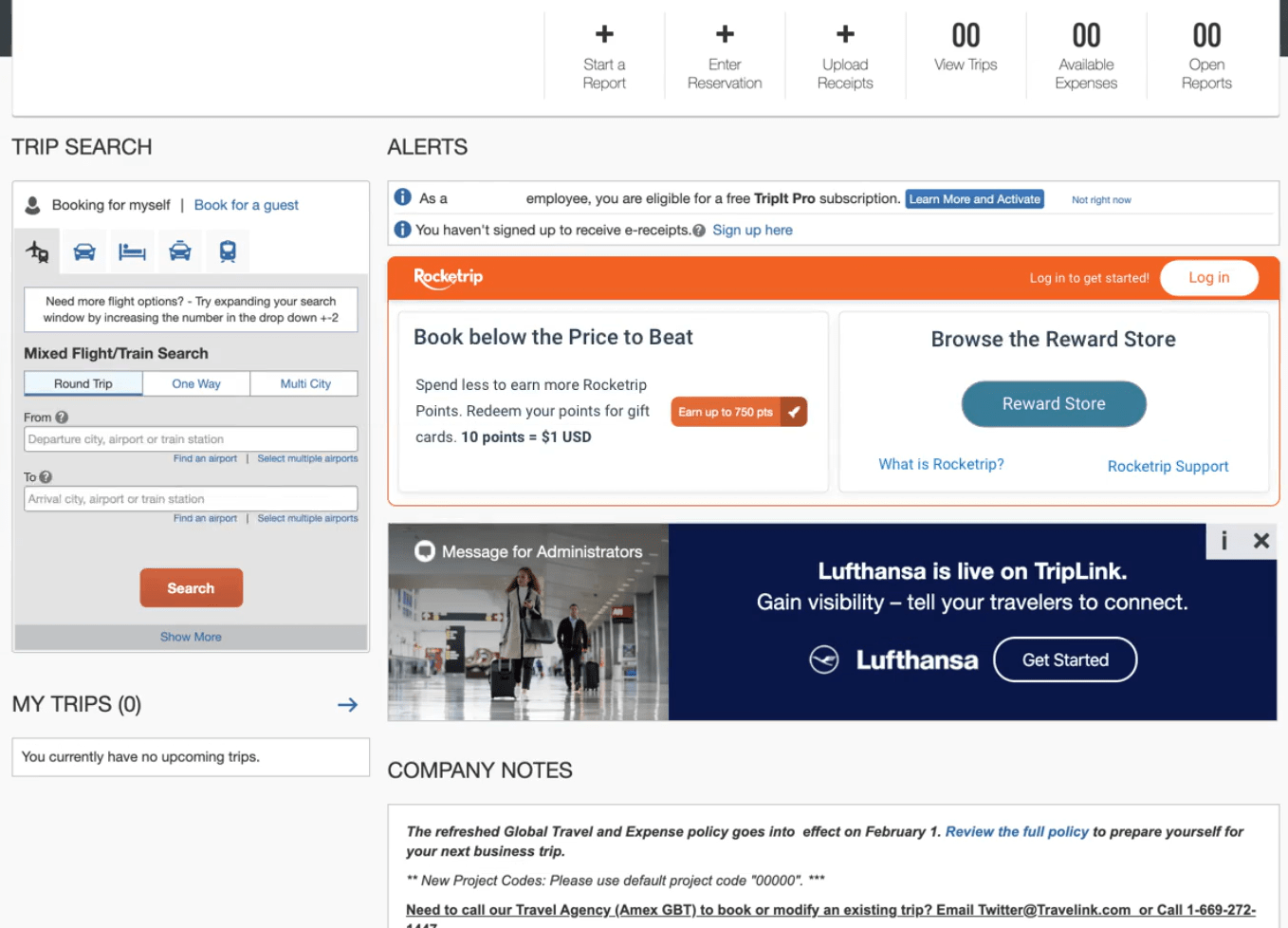The height and width of the screenshot is (928, 1288).
Task: Open My Trips with the arrow
Action: 347,704
